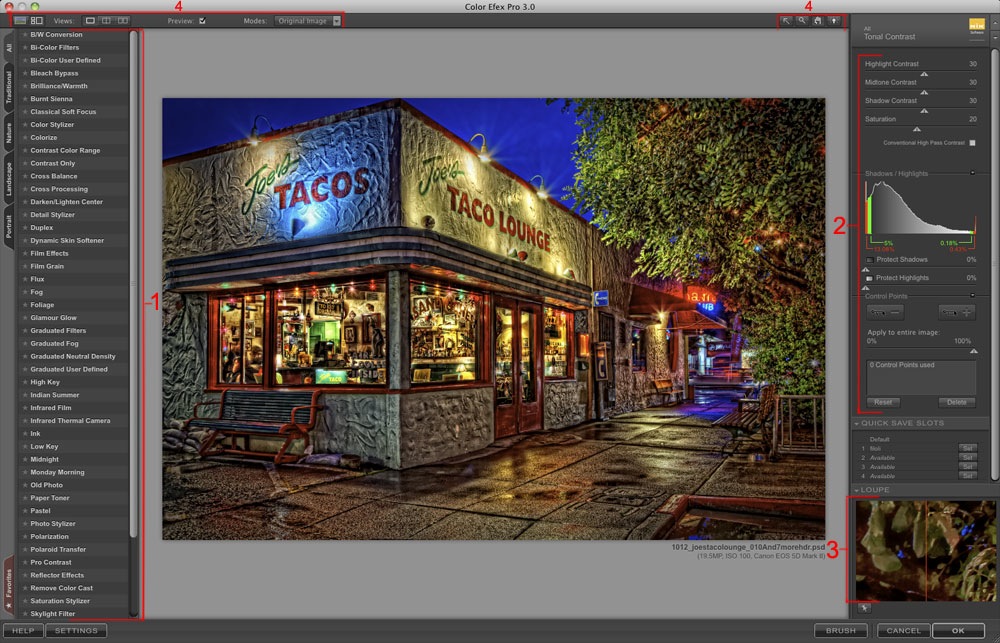The height and width of the screenshot is (643, 1000).
Task: Pin the loupe position
Action: point(864,609)
